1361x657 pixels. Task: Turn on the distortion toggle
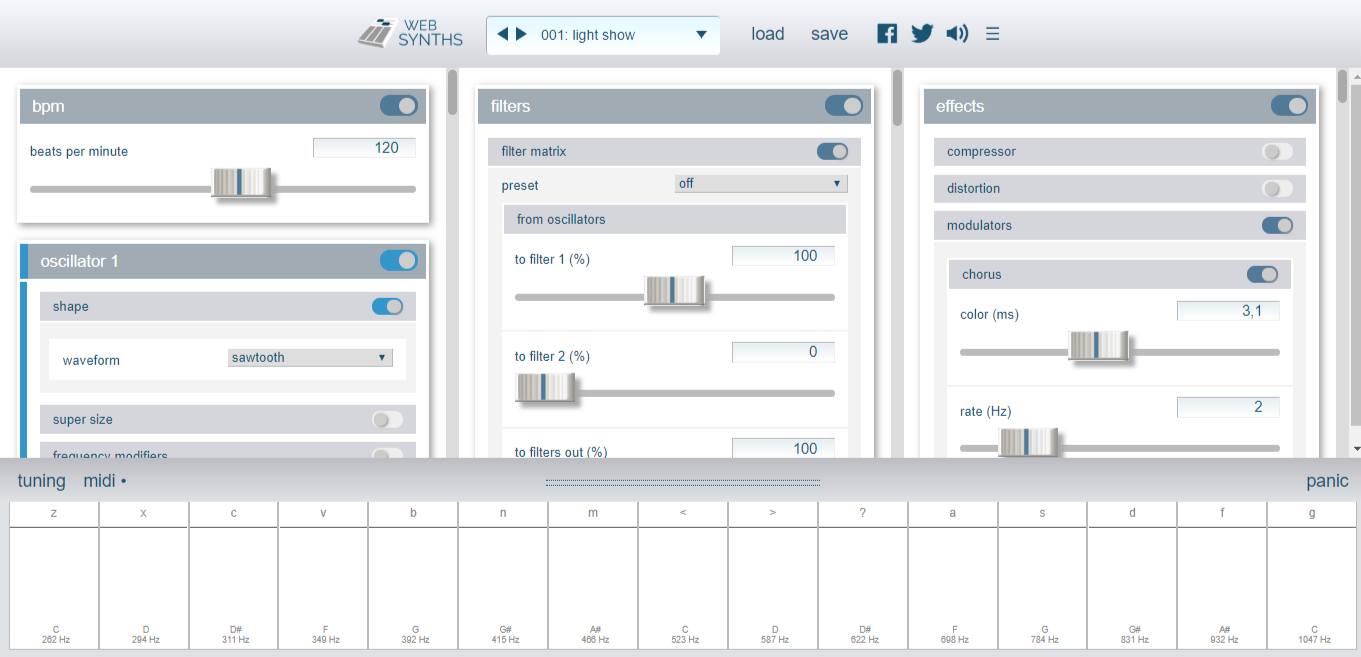1277,189
